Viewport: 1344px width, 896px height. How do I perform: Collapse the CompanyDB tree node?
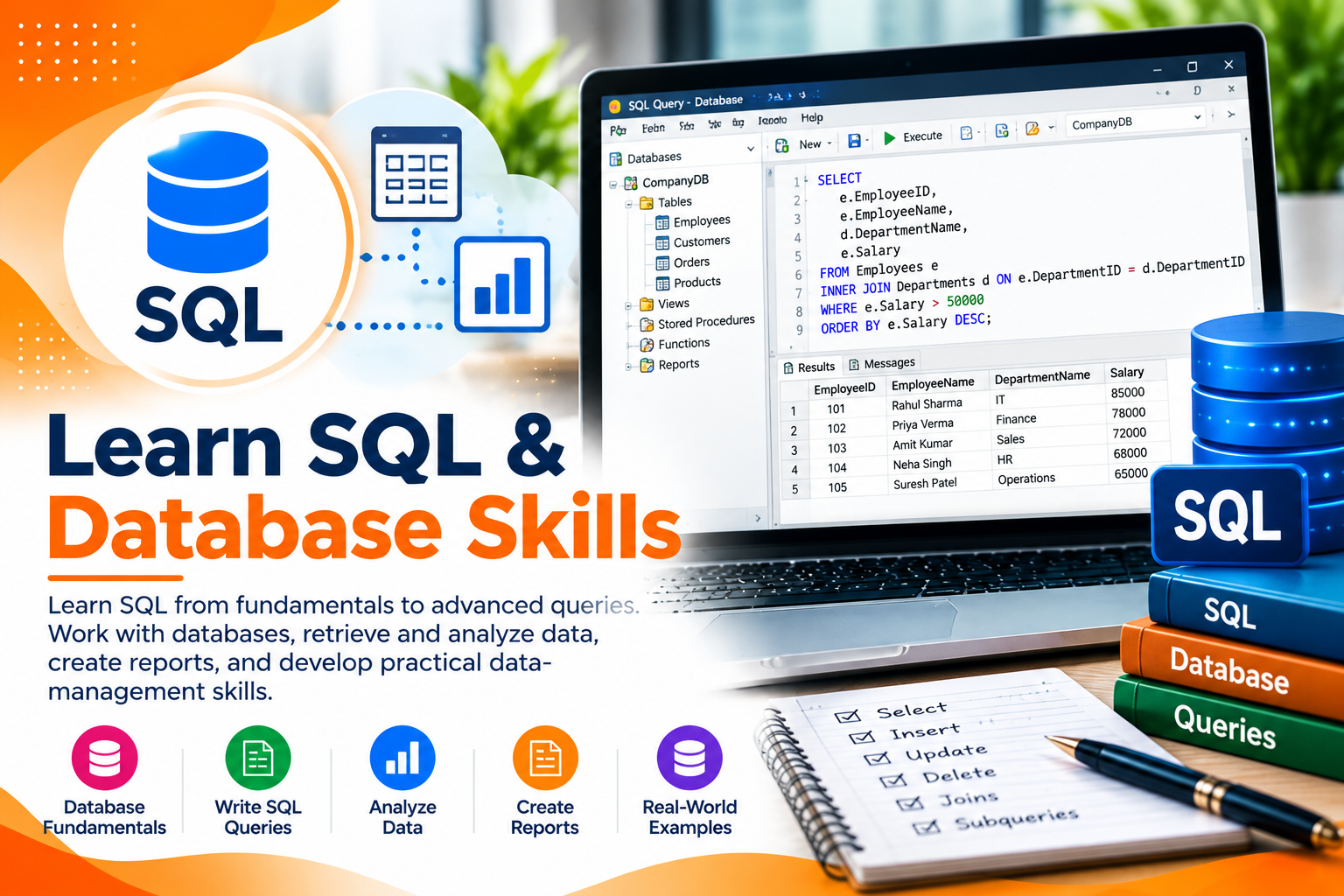613,185
